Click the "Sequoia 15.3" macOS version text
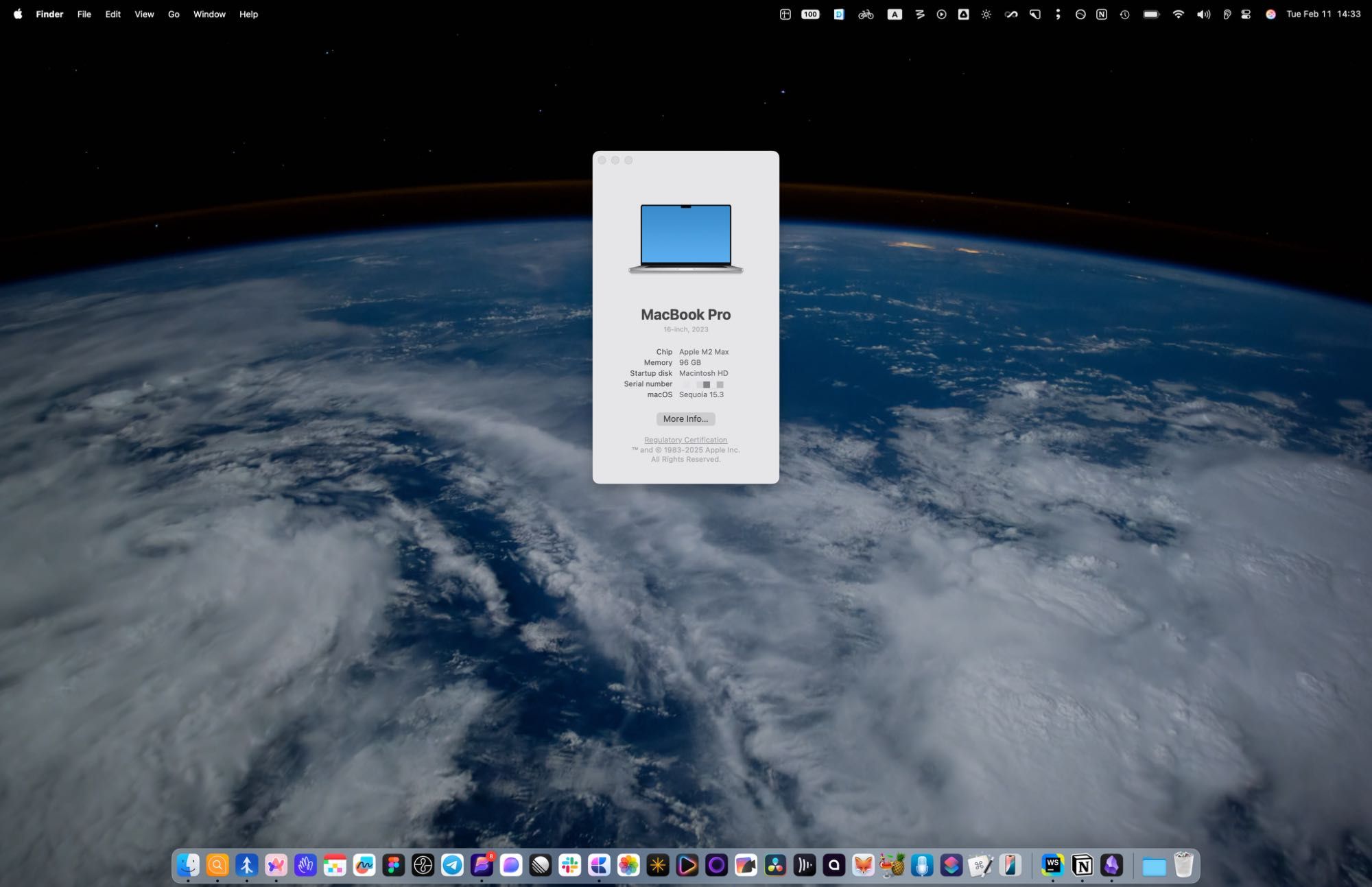 click(x=701, y=394)
